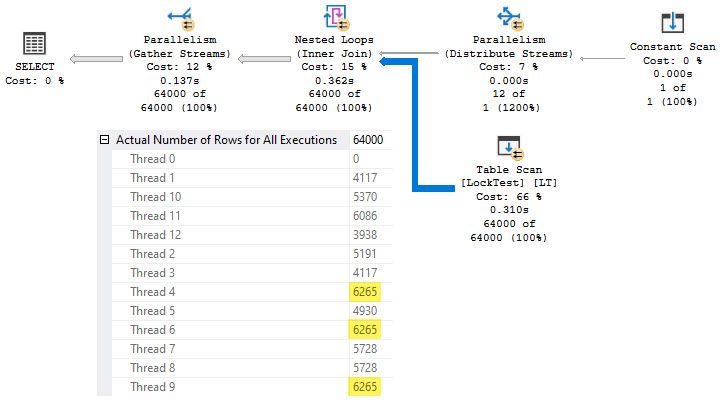Click 'Cost: 66 %' under Table Scan
Viewport: 725px width, 405px height.
[x=509, y=196]
